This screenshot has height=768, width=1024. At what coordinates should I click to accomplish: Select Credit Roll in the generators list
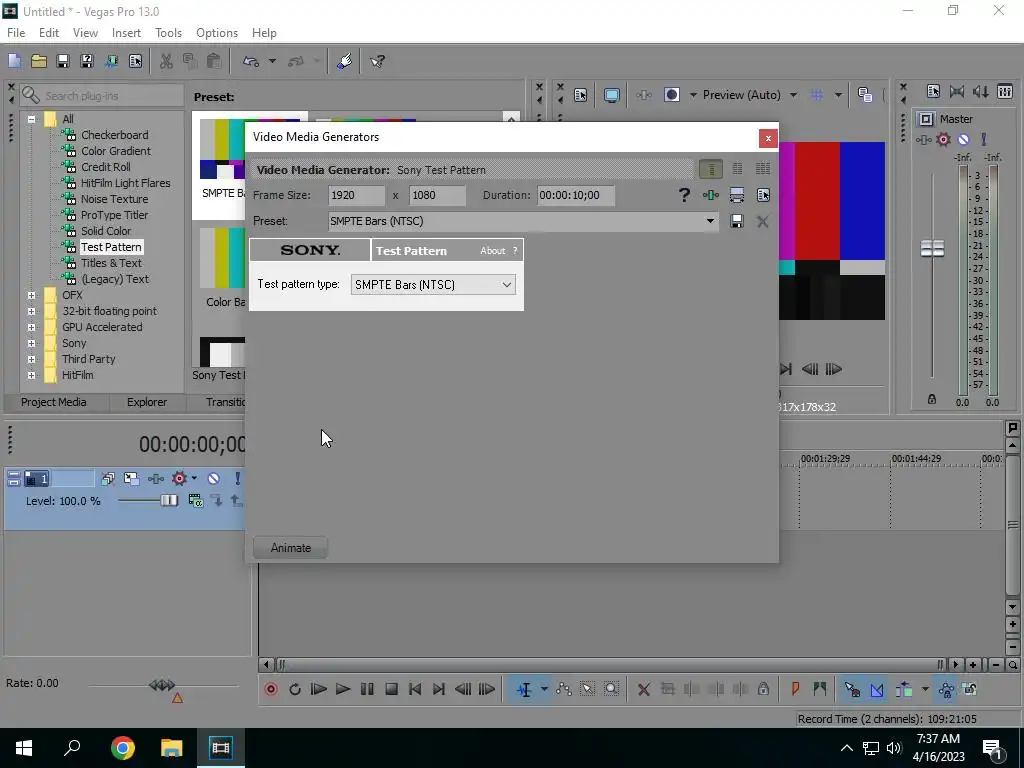pyautogui.click(x=106, y=167)
